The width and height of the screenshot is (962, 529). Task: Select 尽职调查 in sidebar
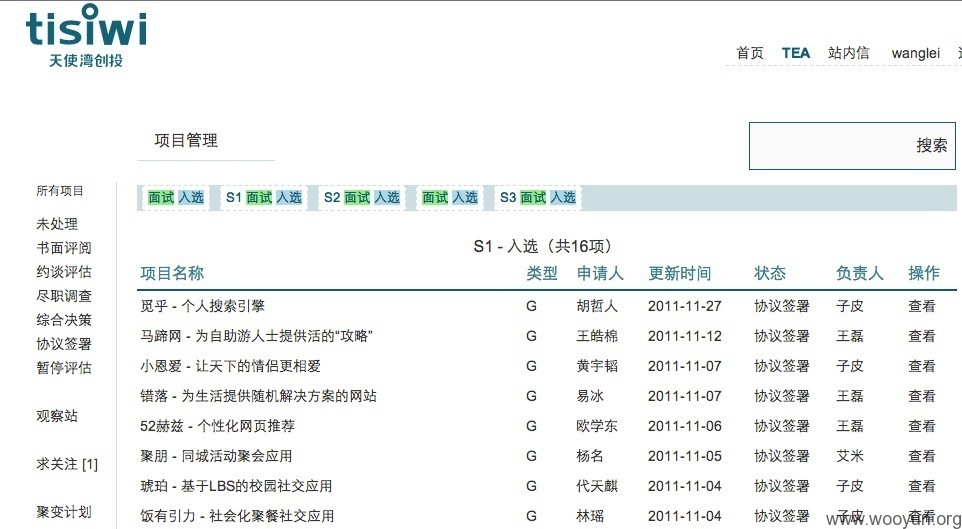[64, 296]
